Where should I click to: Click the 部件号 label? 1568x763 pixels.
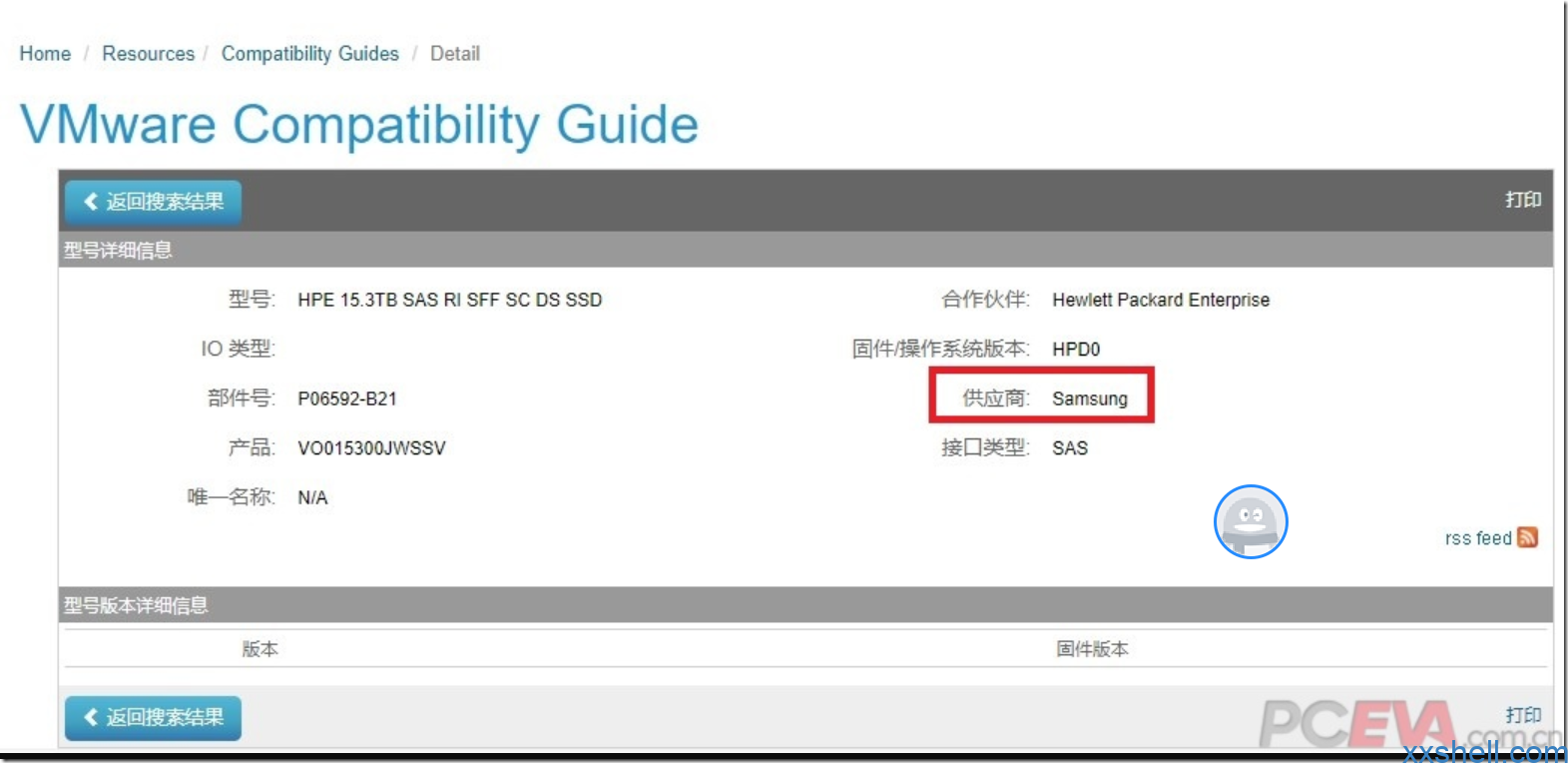(x=241, y=398)
